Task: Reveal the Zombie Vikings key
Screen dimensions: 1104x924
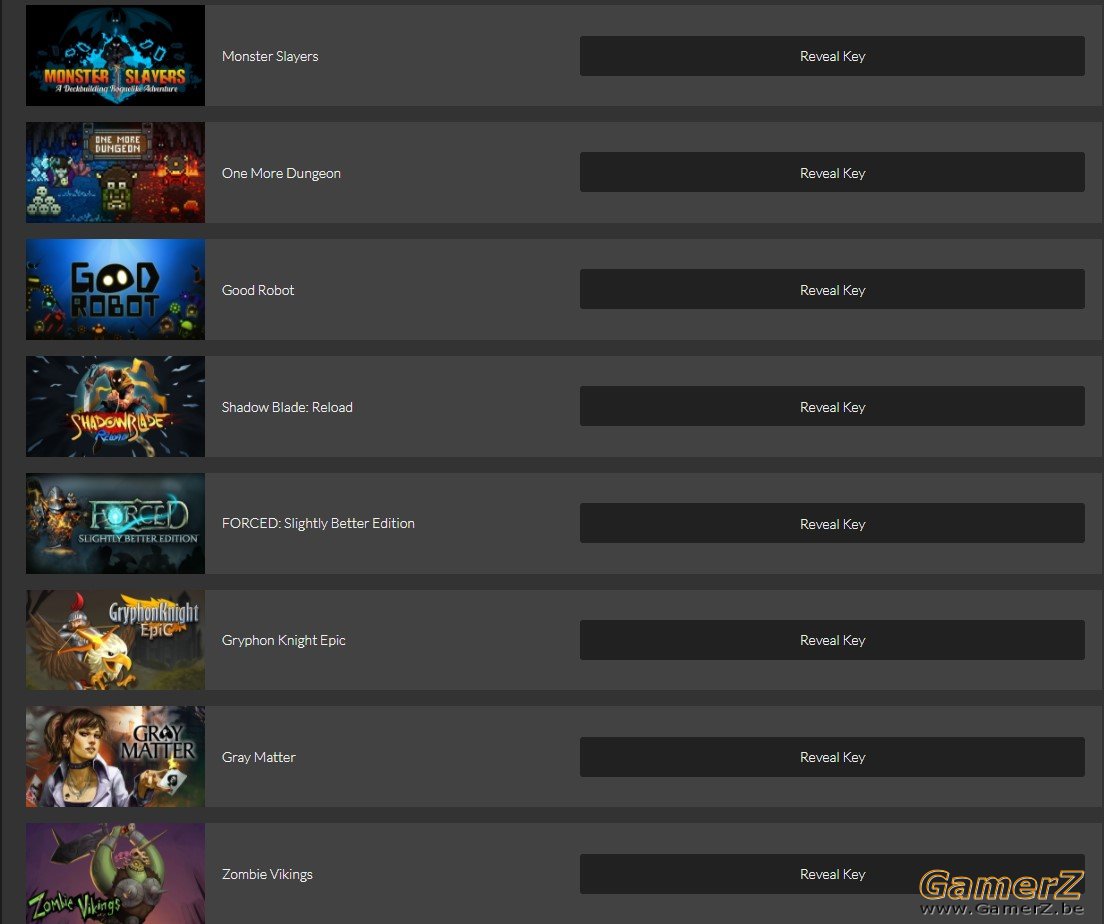Action: point(832,874)
